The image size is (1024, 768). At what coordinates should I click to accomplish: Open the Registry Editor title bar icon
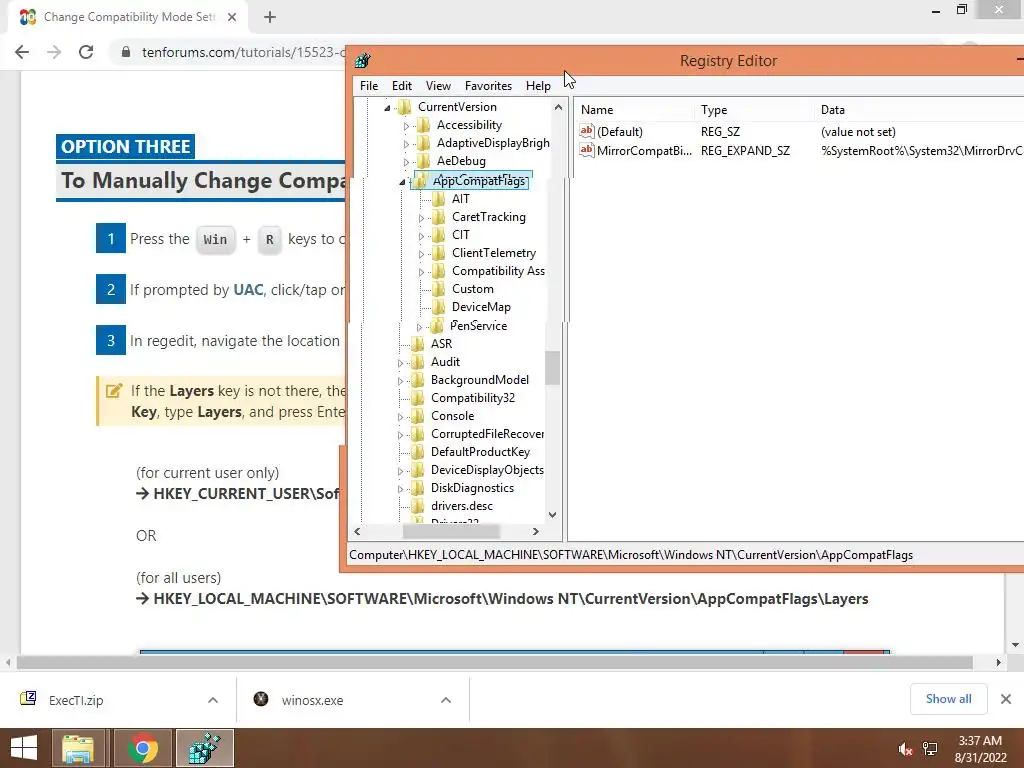(362, 61)
